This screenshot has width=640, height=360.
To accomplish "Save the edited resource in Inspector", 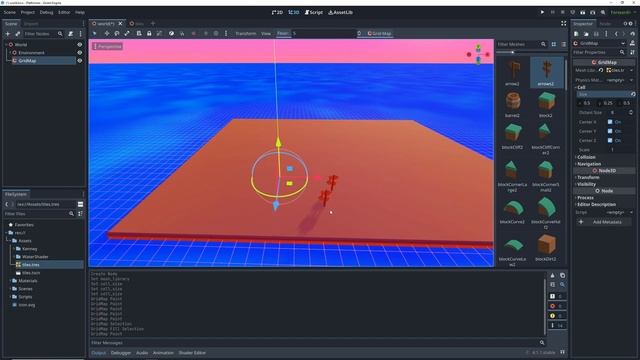I will point(596,33).
